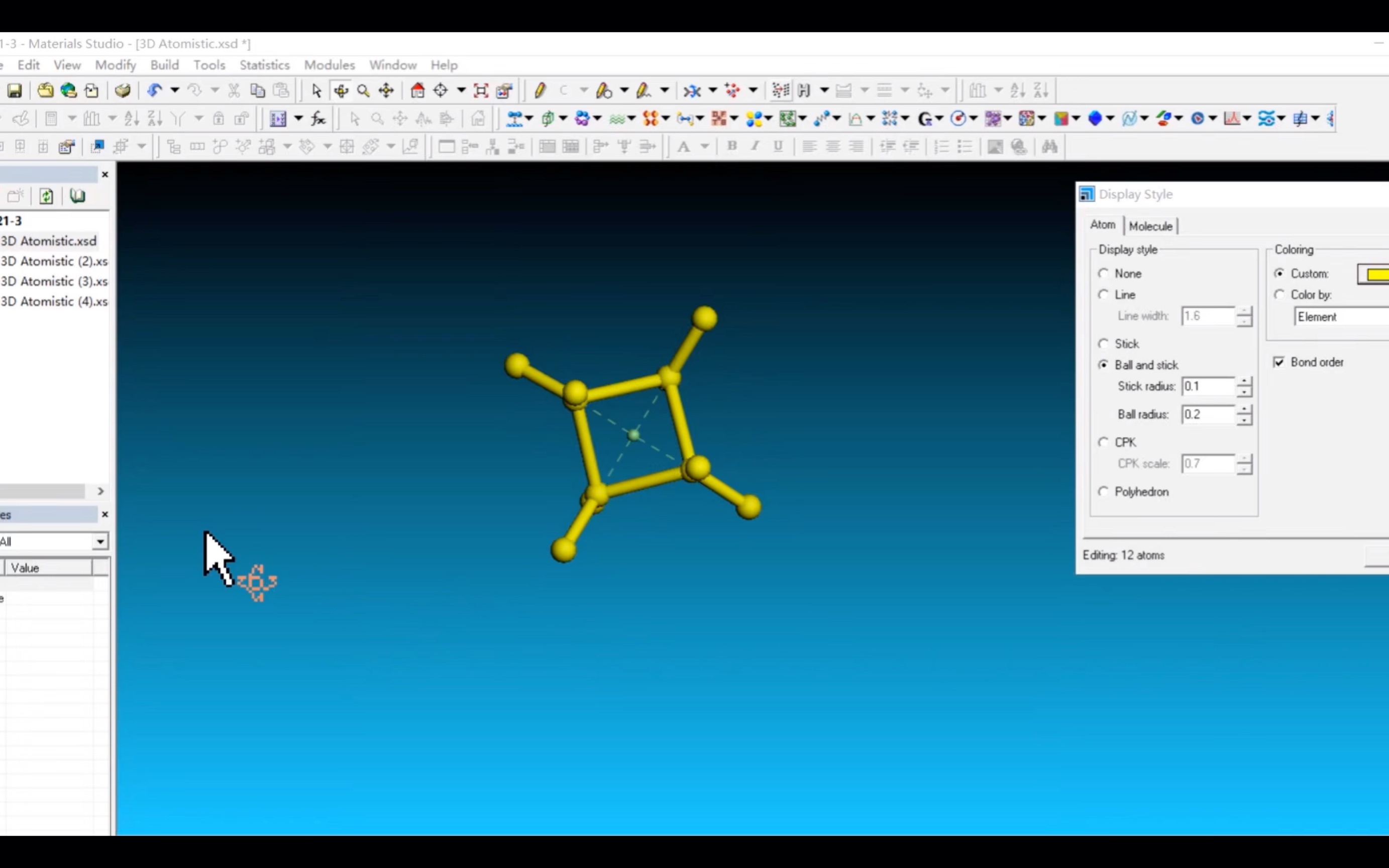Viewport: 1389px width, 868px height.
Task: Select the Stick display style option
Action: pos(1104,343)
